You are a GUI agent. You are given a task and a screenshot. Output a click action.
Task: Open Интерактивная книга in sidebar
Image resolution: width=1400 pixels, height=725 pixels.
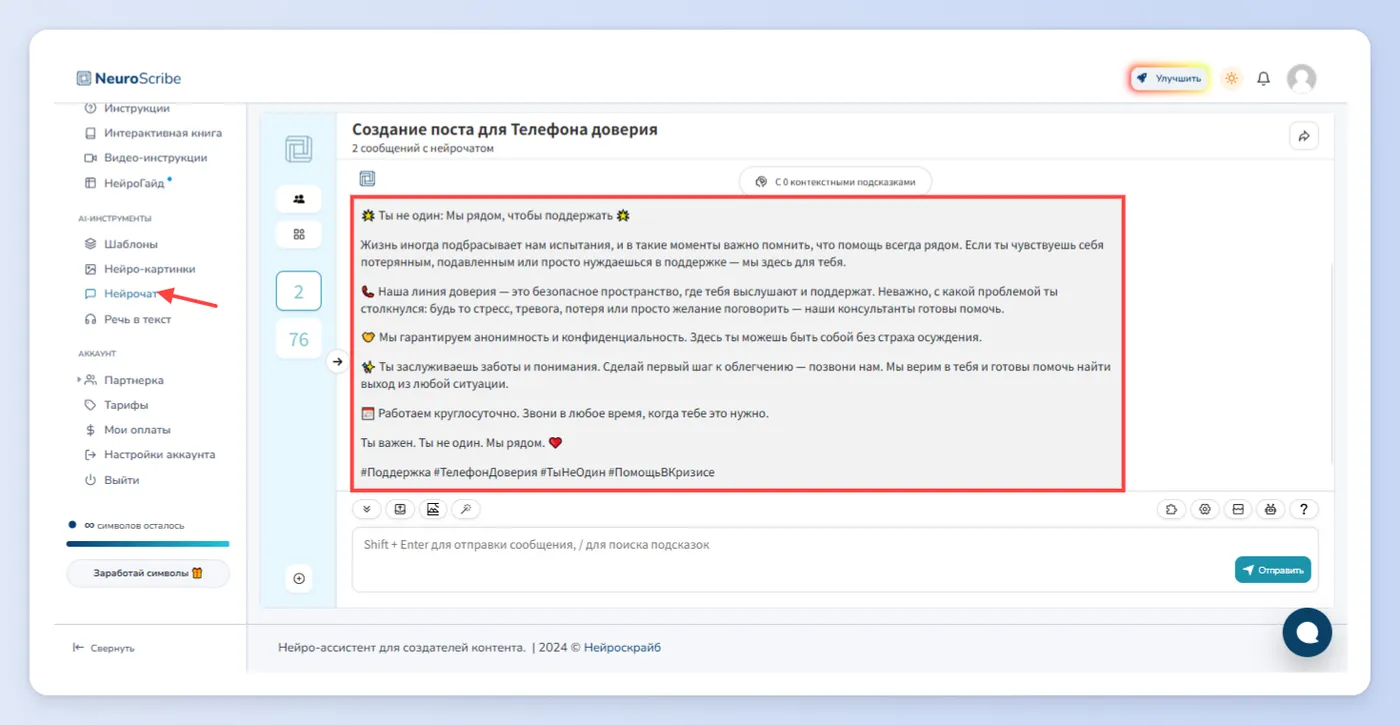(x=153, y=133)
